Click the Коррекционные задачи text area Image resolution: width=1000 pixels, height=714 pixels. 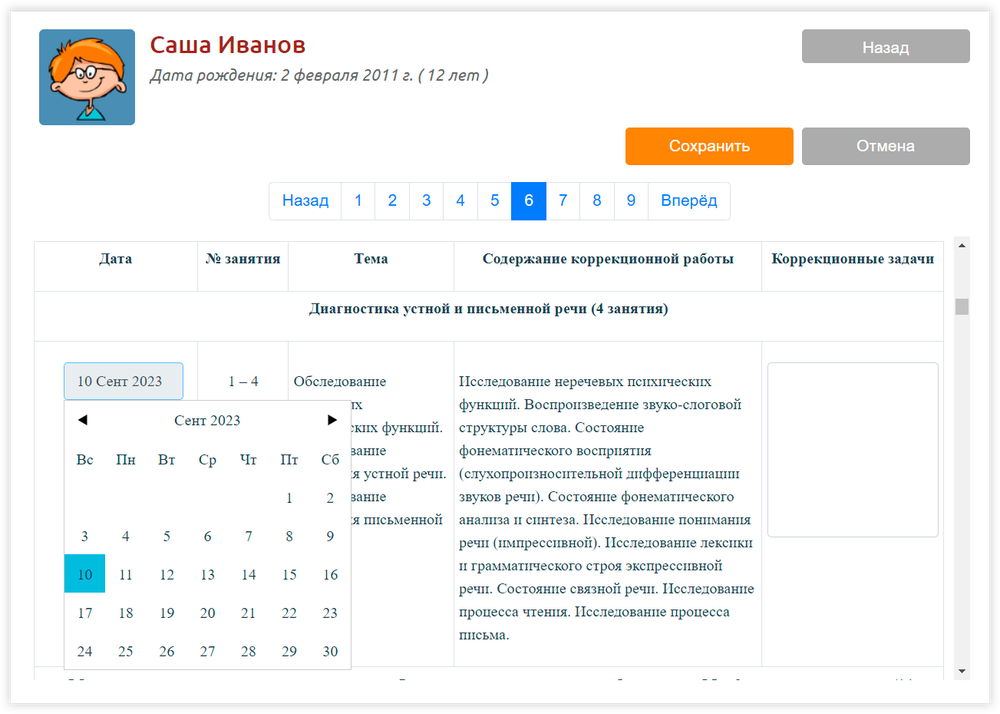point(852,450)
